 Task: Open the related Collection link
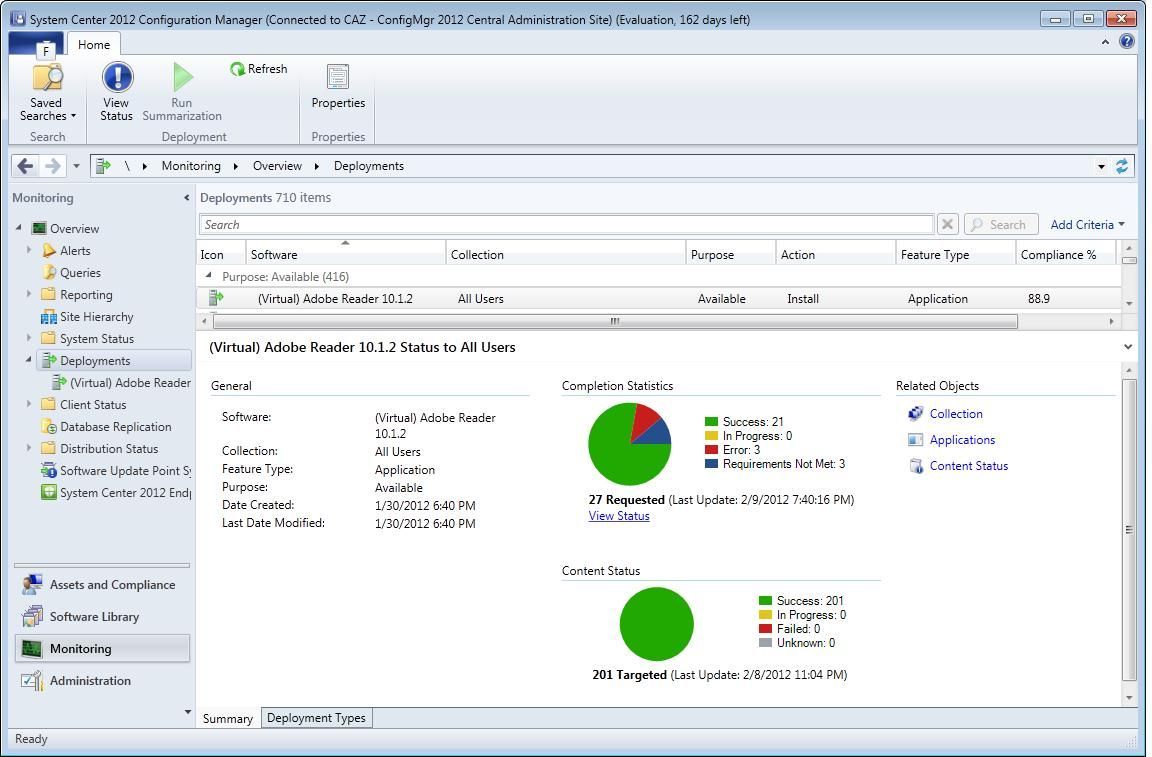click(x=955, y=414)
